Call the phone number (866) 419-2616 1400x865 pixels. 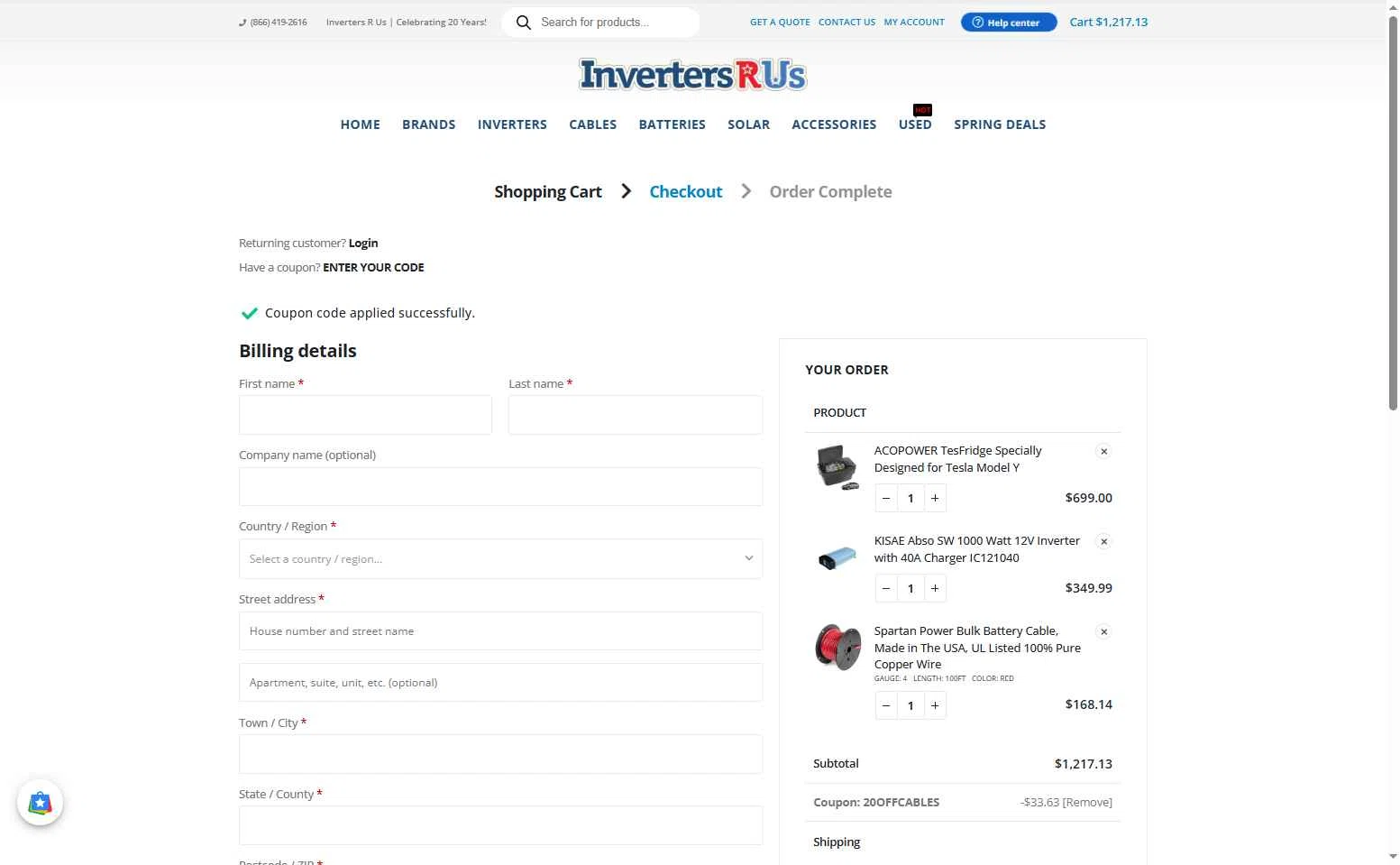coord(273,23)
